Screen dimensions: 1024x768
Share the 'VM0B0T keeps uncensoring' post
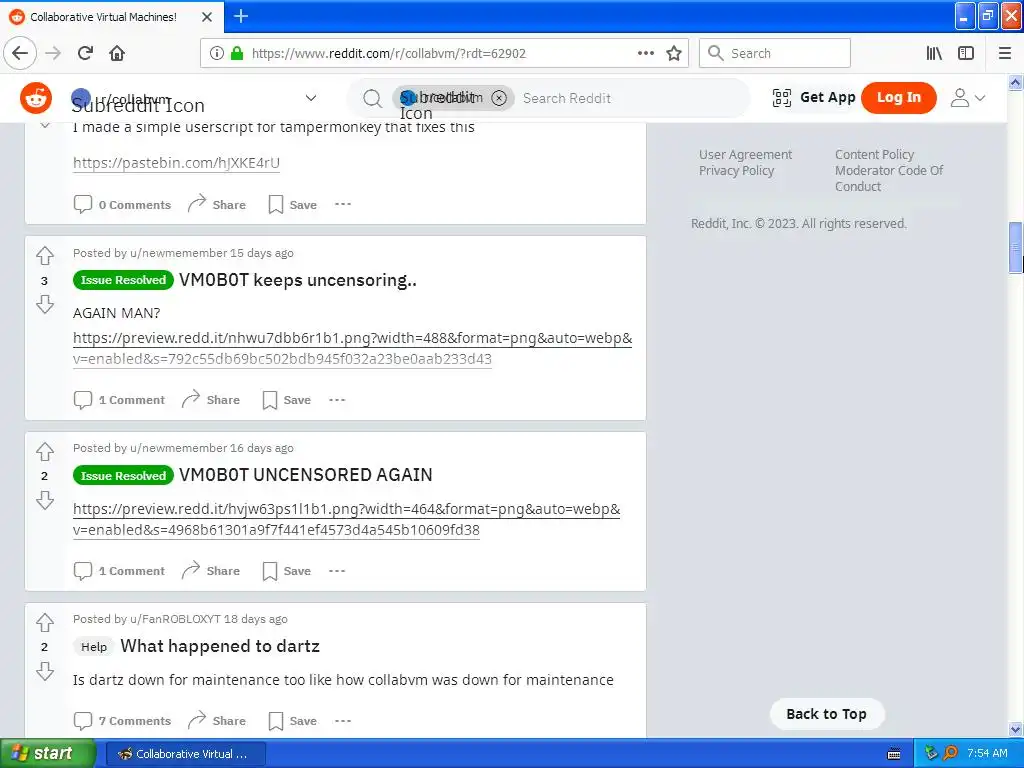pyautogui.click(x=211, y=400)
